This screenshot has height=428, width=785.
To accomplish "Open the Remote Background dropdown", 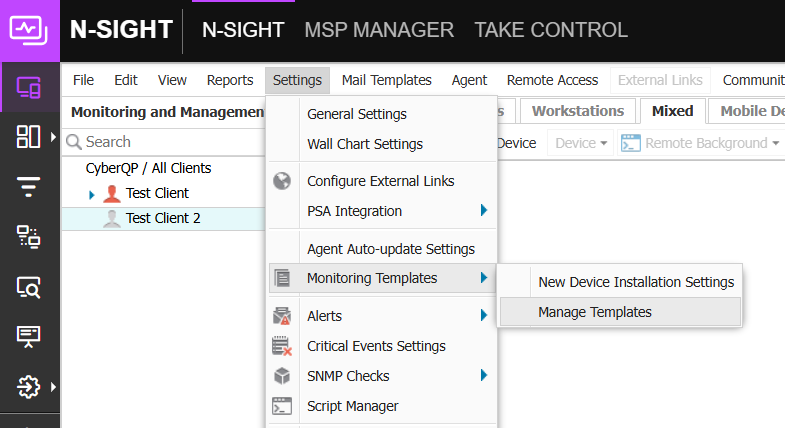I will [x=775, y=143].
